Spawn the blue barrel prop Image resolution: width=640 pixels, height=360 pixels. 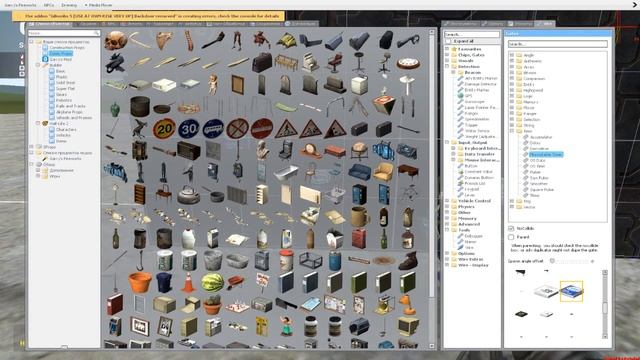pyautogui.click(x=335, y=260)
